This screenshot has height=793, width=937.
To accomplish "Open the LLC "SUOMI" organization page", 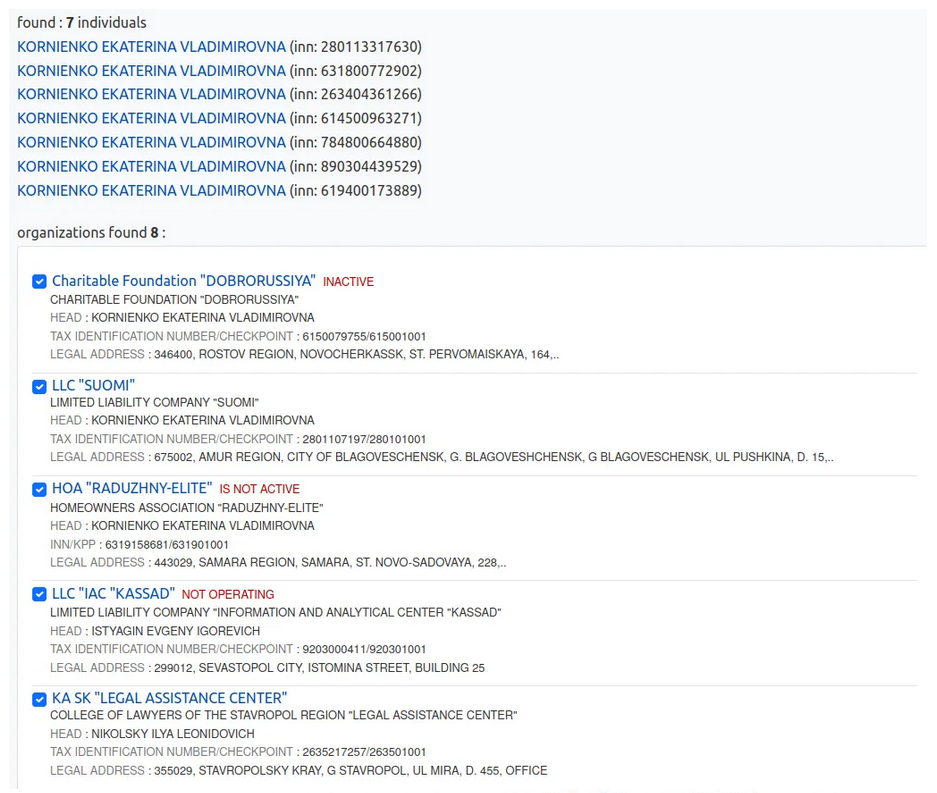I will tap(93, 385).
